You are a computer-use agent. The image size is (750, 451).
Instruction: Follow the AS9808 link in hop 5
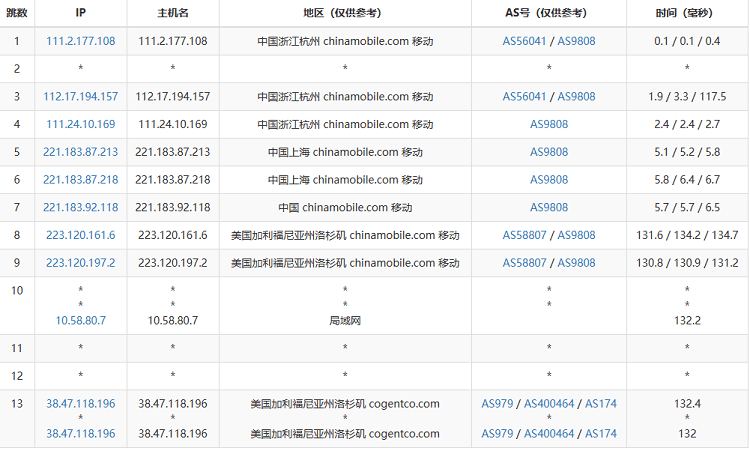[x=549, y=152]
